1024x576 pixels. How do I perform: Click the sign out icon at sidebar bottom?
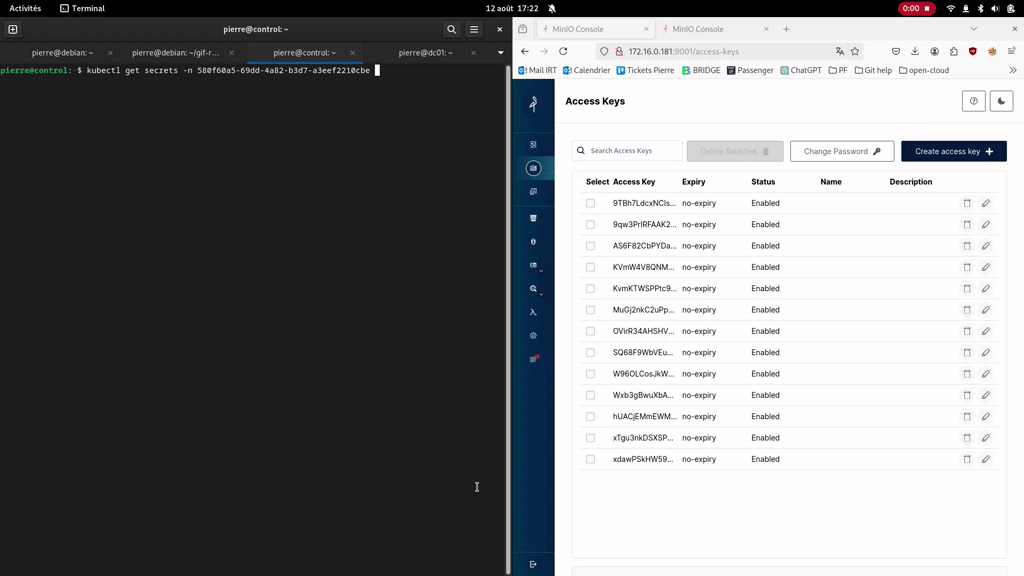click(533, 564)
